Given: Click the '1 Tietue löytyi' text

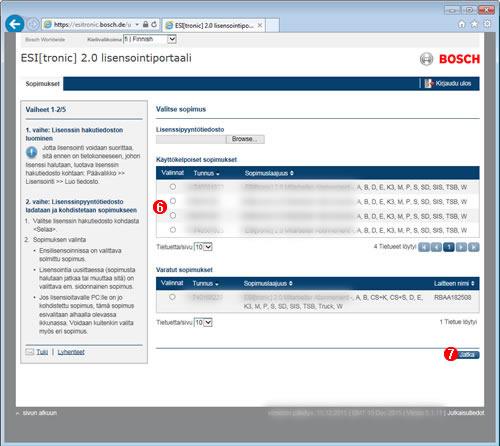Looking at the screenshot, I should [x=458, y=322].
